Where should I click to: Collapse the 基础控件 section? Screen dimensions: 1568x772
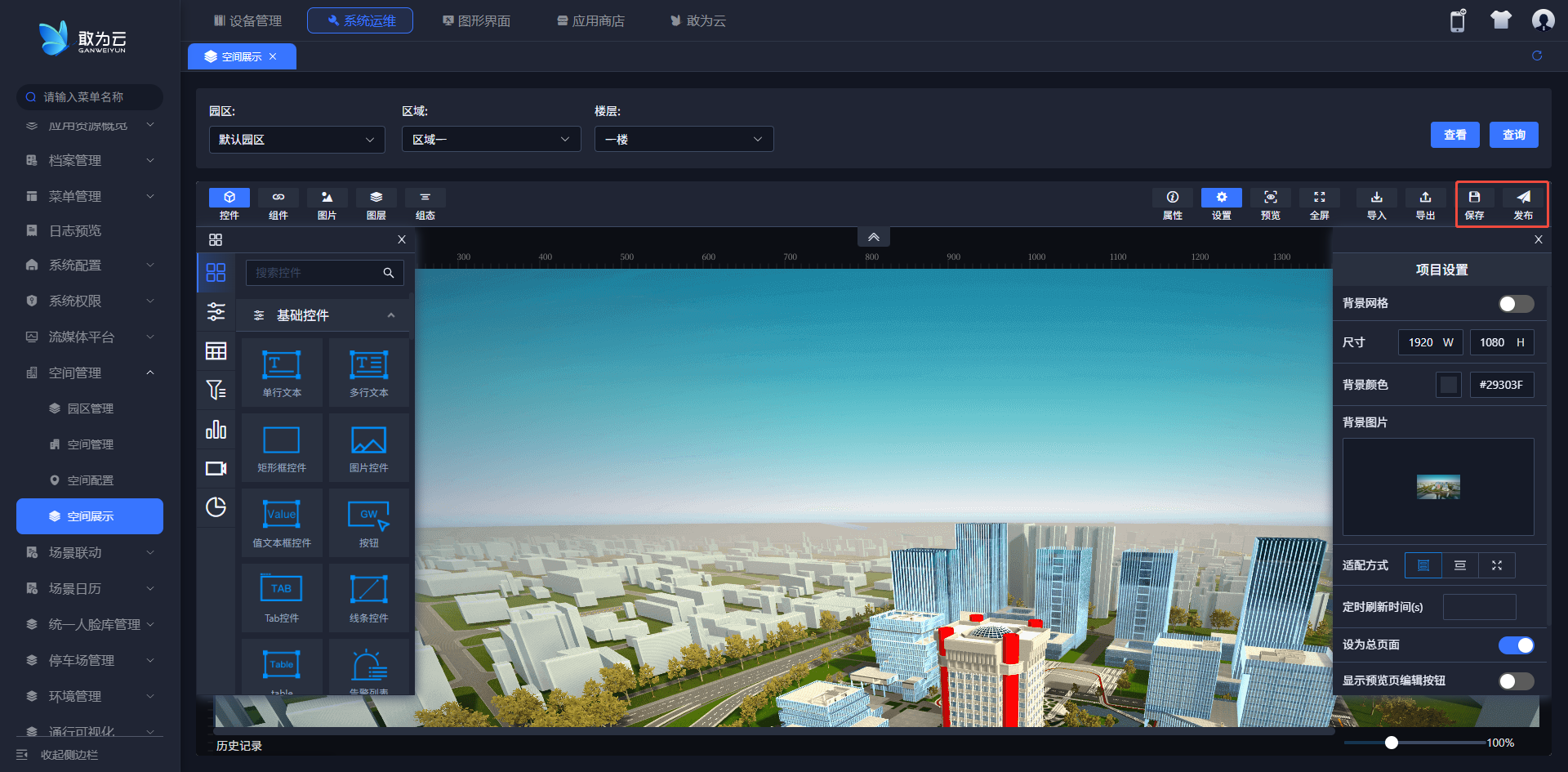391,315
